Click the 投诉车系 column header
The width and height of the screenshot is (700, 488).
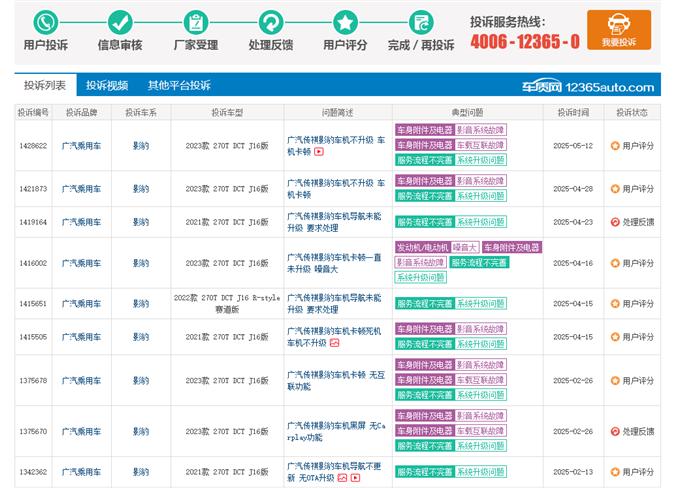141,113
